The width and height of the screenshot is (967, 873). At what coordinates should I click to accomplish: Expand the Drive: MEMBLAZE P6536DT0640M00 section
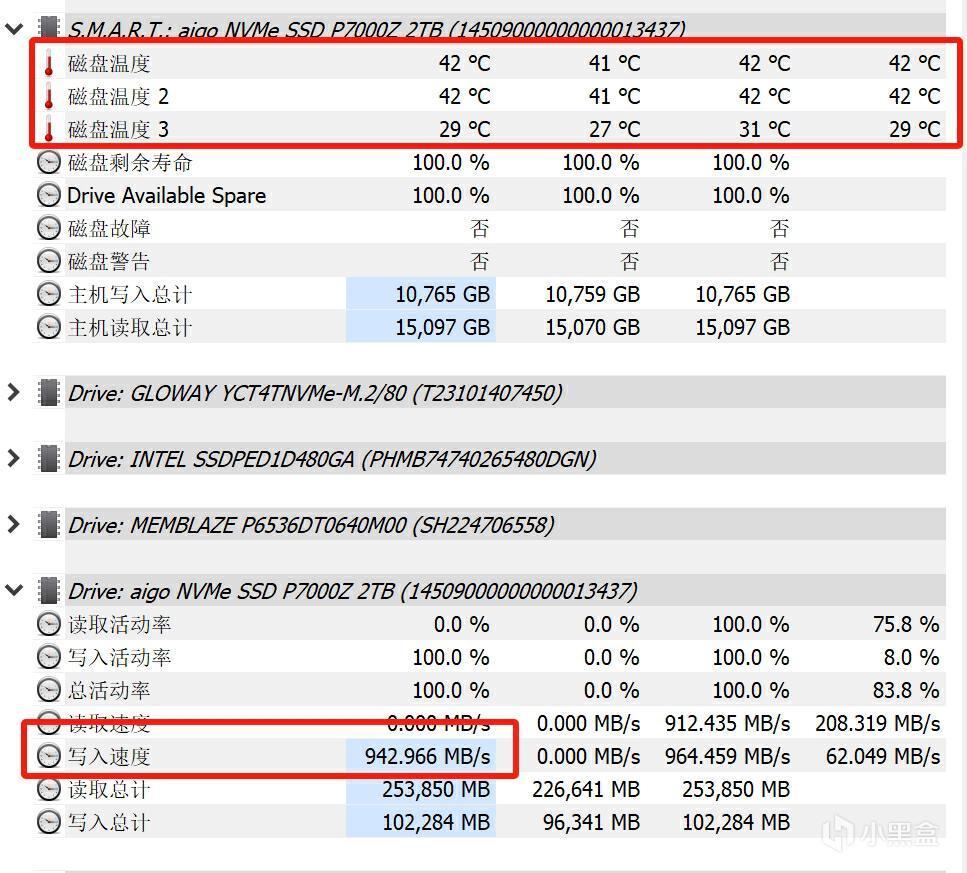[x=14, y=525]
